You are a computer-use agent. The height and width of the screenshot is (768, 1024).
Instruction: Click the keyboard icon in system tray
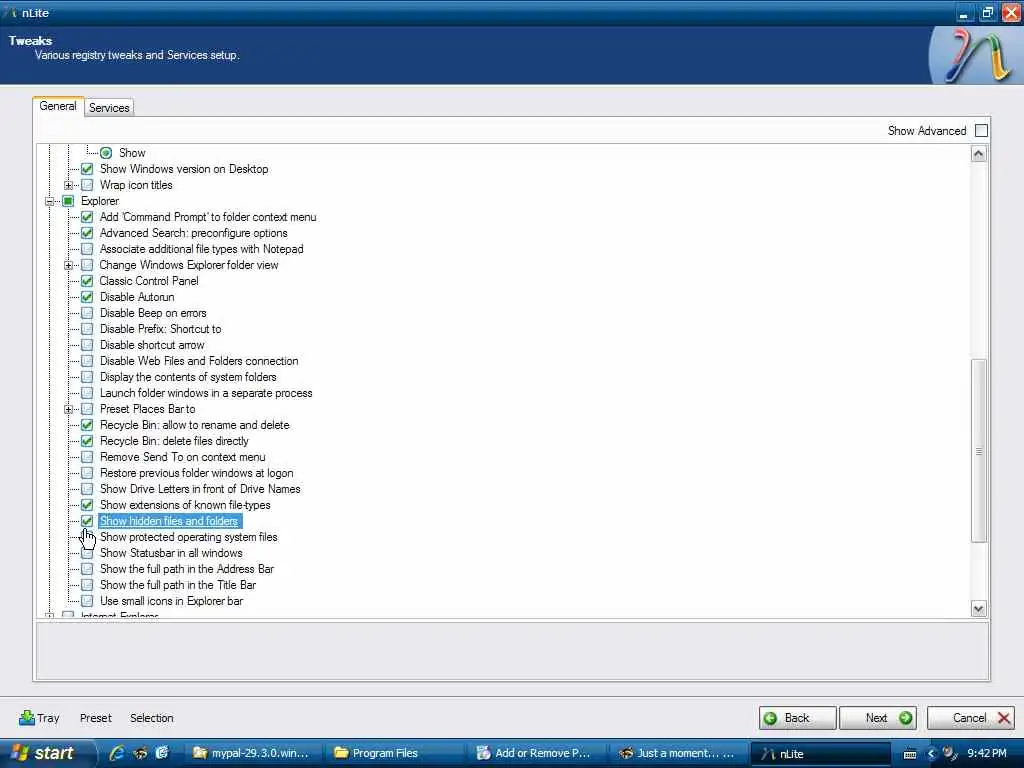(x=910, y=754)
